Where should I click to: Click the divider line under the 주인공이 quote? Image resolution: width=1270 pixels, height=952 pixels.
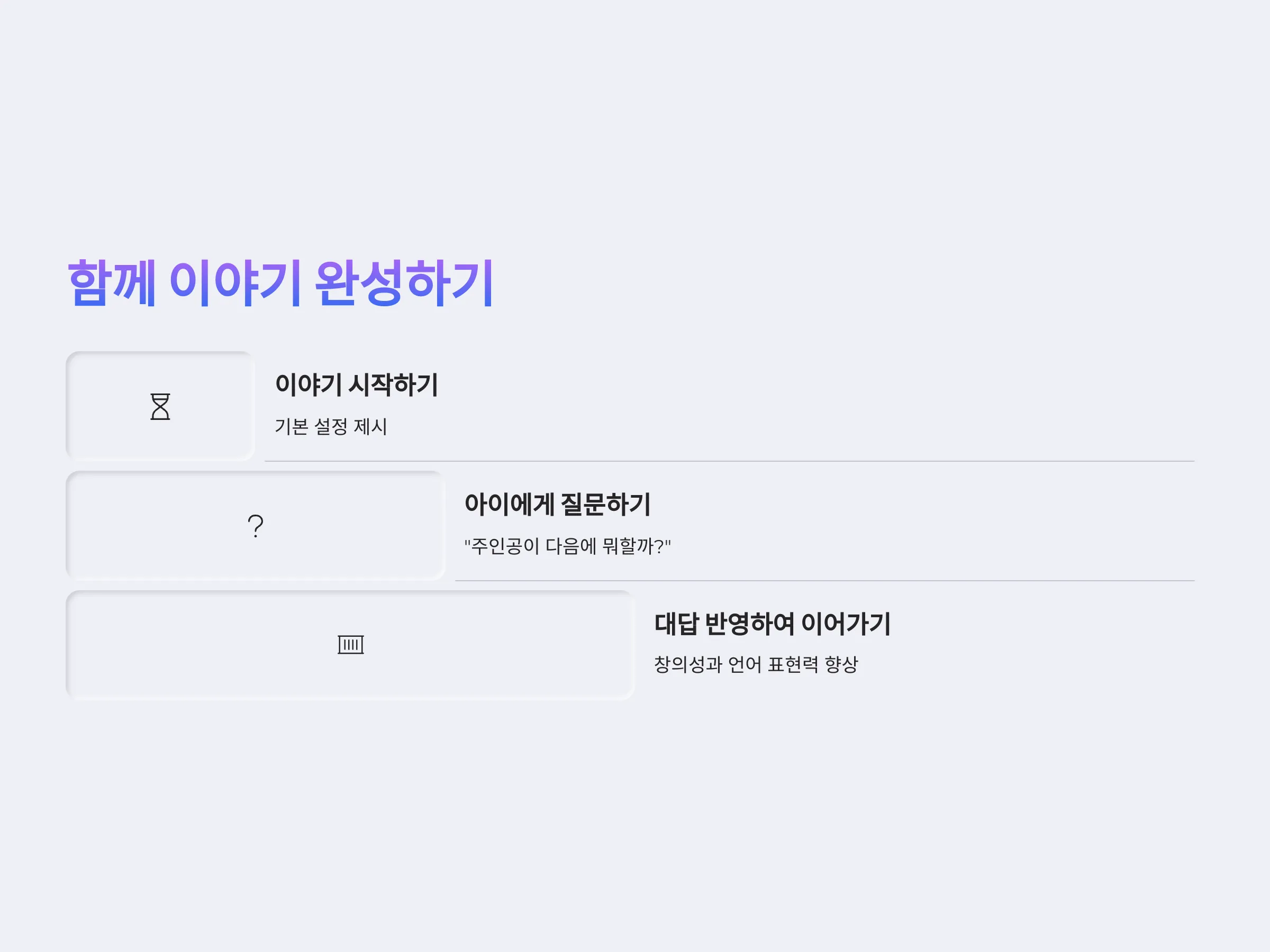pos(824,581)
